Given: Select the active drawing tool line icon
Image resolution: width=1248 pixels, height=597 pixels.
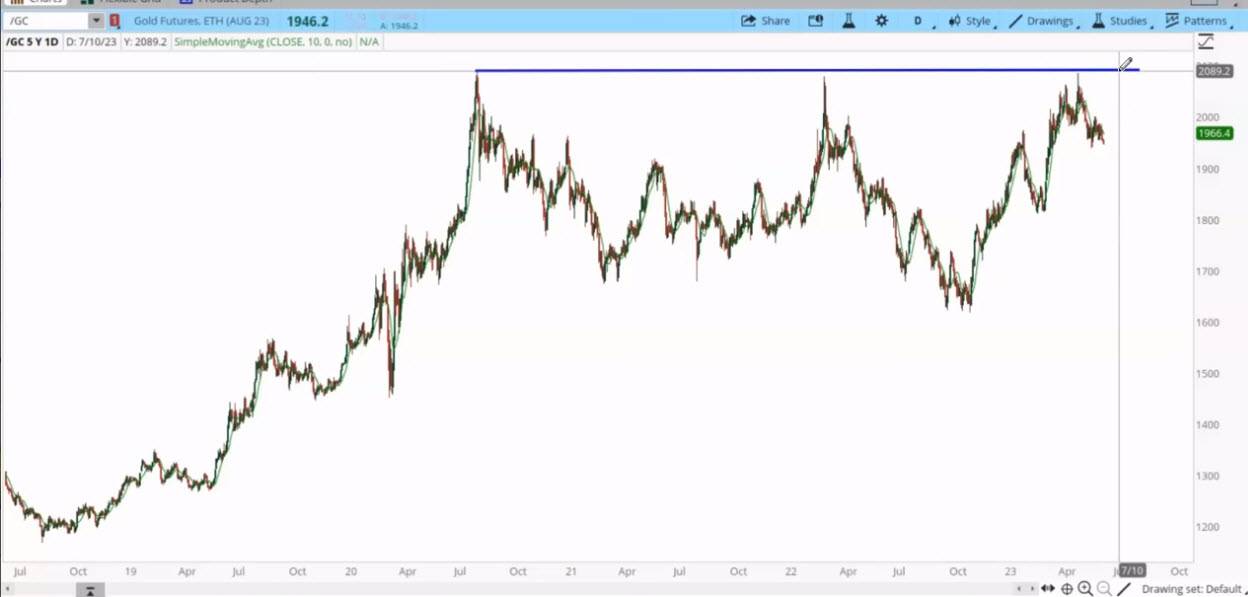Looking at the screenshot, I should (1125, 589).
